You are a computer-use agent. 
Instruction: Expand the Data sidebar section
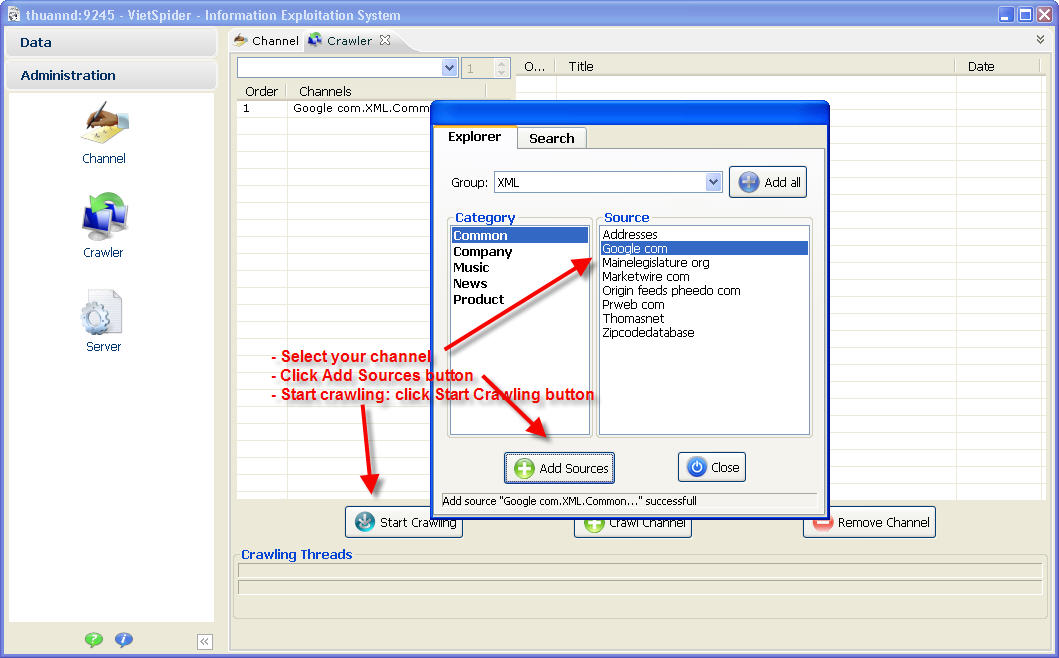110,42
